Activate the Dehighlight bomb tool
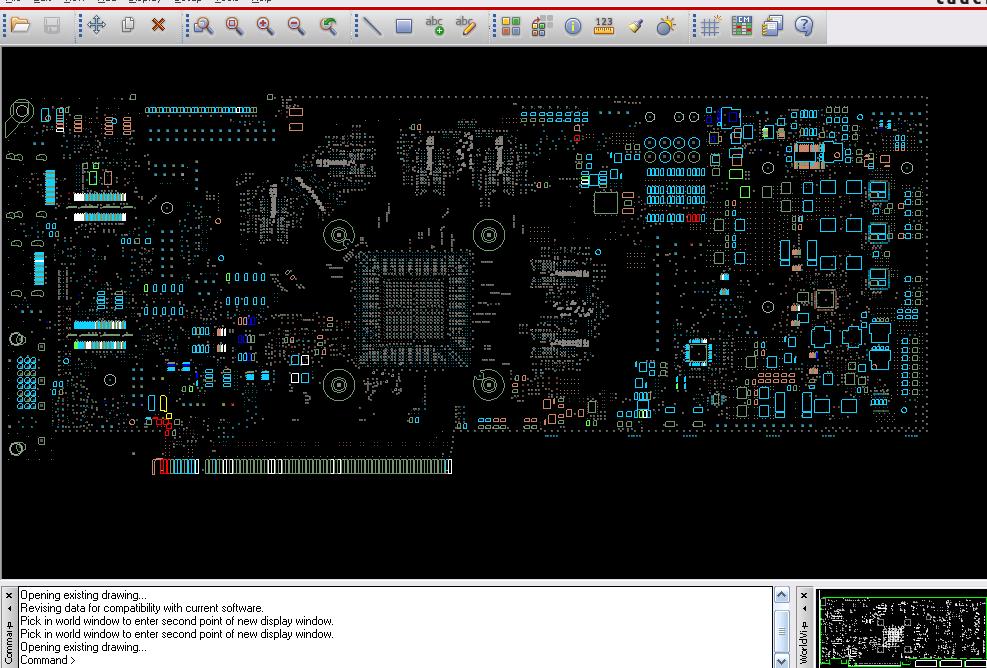 666,26
